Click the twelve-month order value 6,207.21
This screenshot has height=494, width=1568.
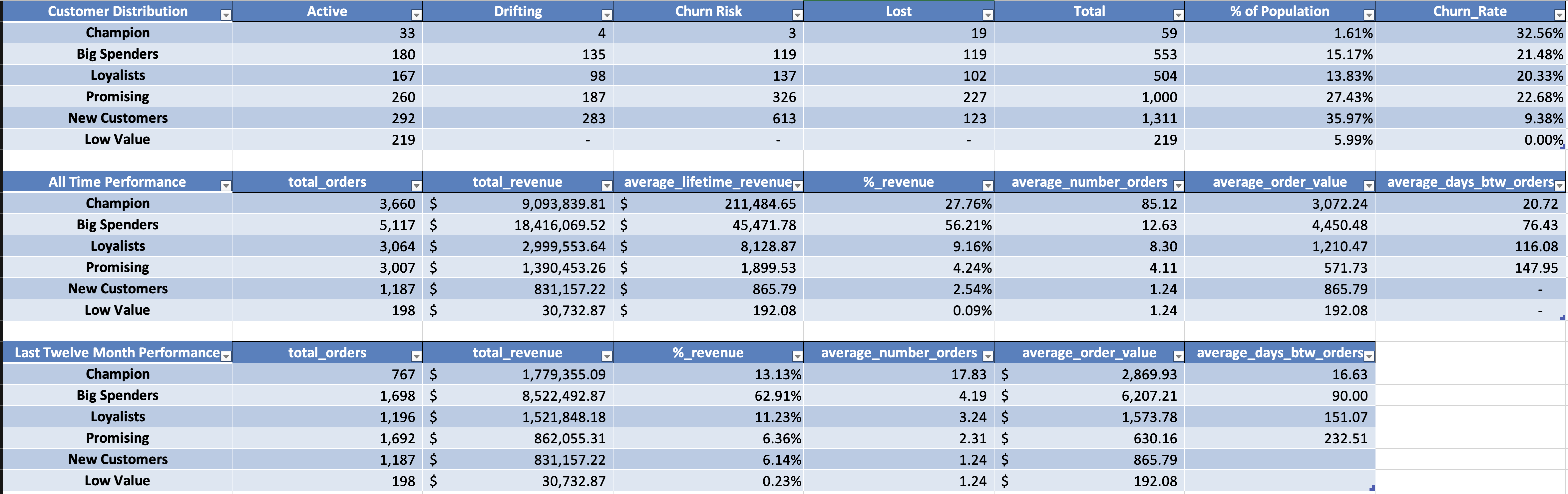(1089, 395)
